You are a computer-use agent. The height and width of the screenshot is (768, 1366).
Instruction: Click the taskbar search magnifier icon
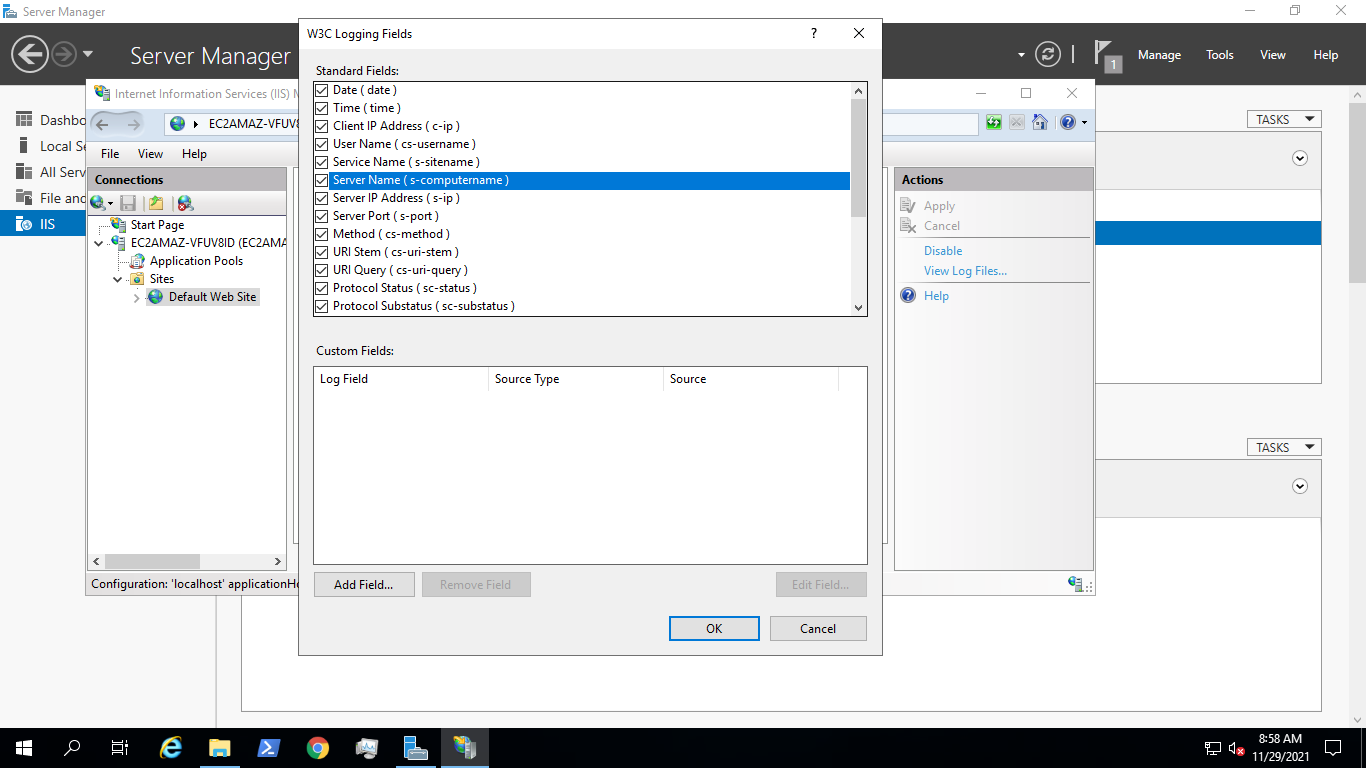pos(72,748)
